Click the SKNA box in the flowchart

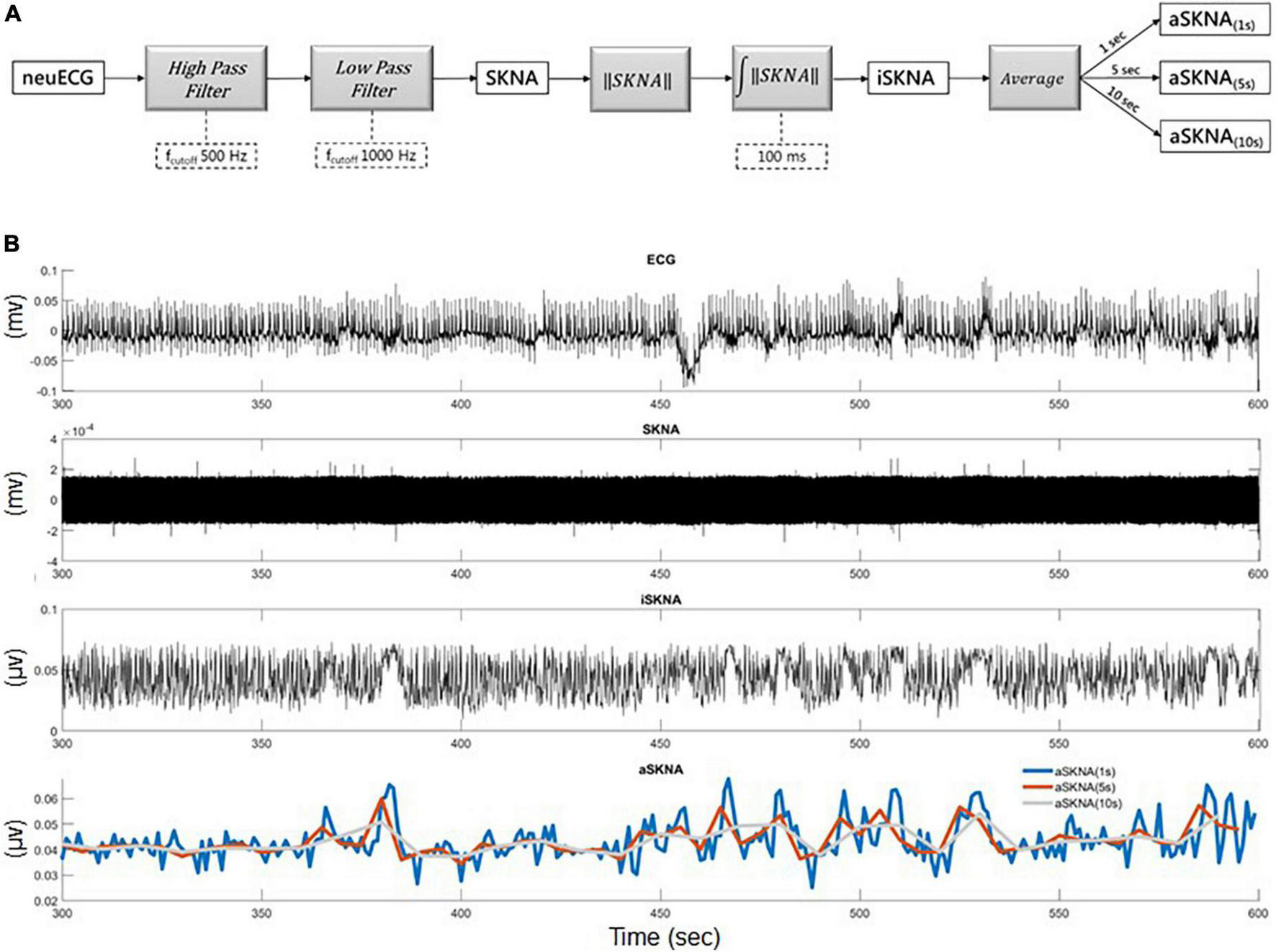tap(511, 78)
